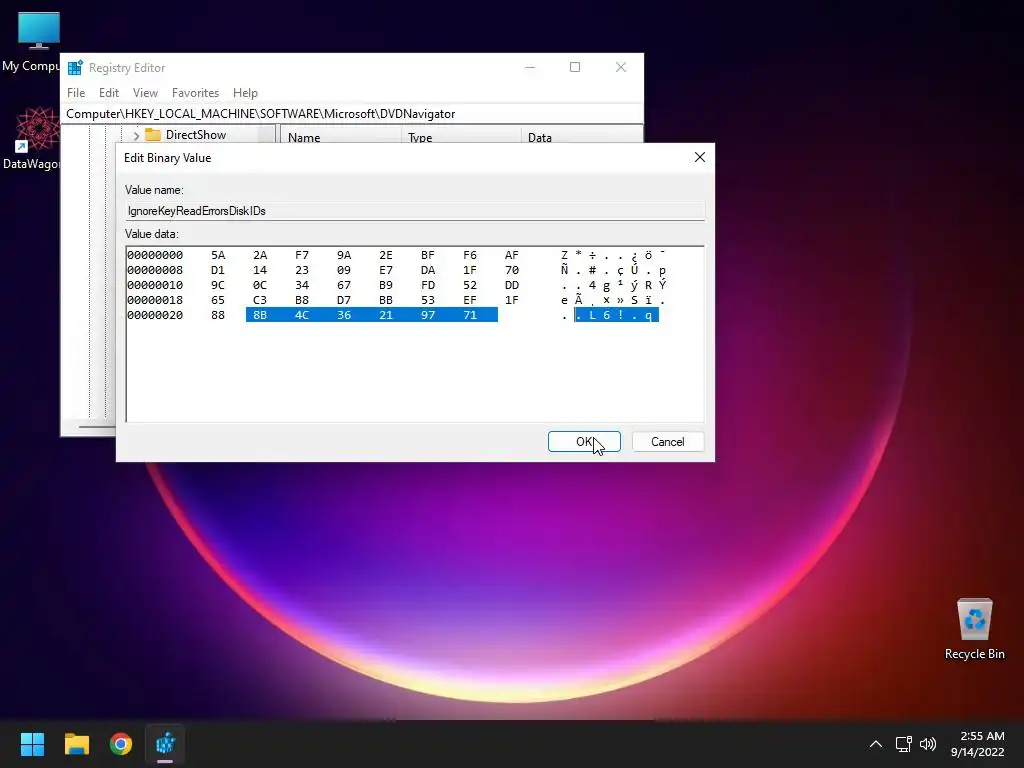The height and width of the screenshot is (768, 1024).
Task: Click OK in Edit Binary Value dialog
Action: tap(584, 441)
